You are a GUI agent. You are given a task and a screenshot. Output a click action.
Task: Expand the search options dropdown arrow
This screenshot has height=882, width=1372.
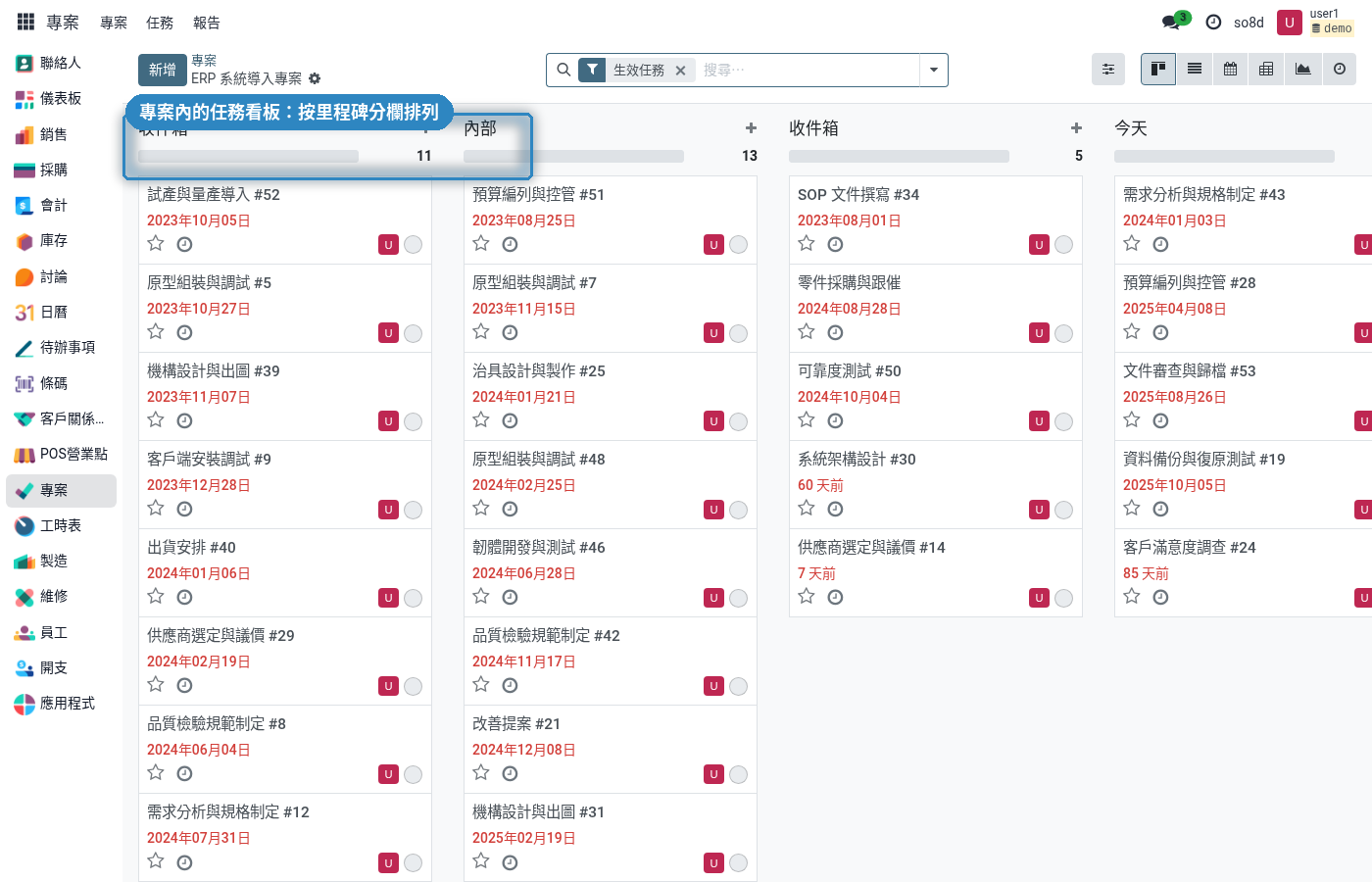click(934, 70)
